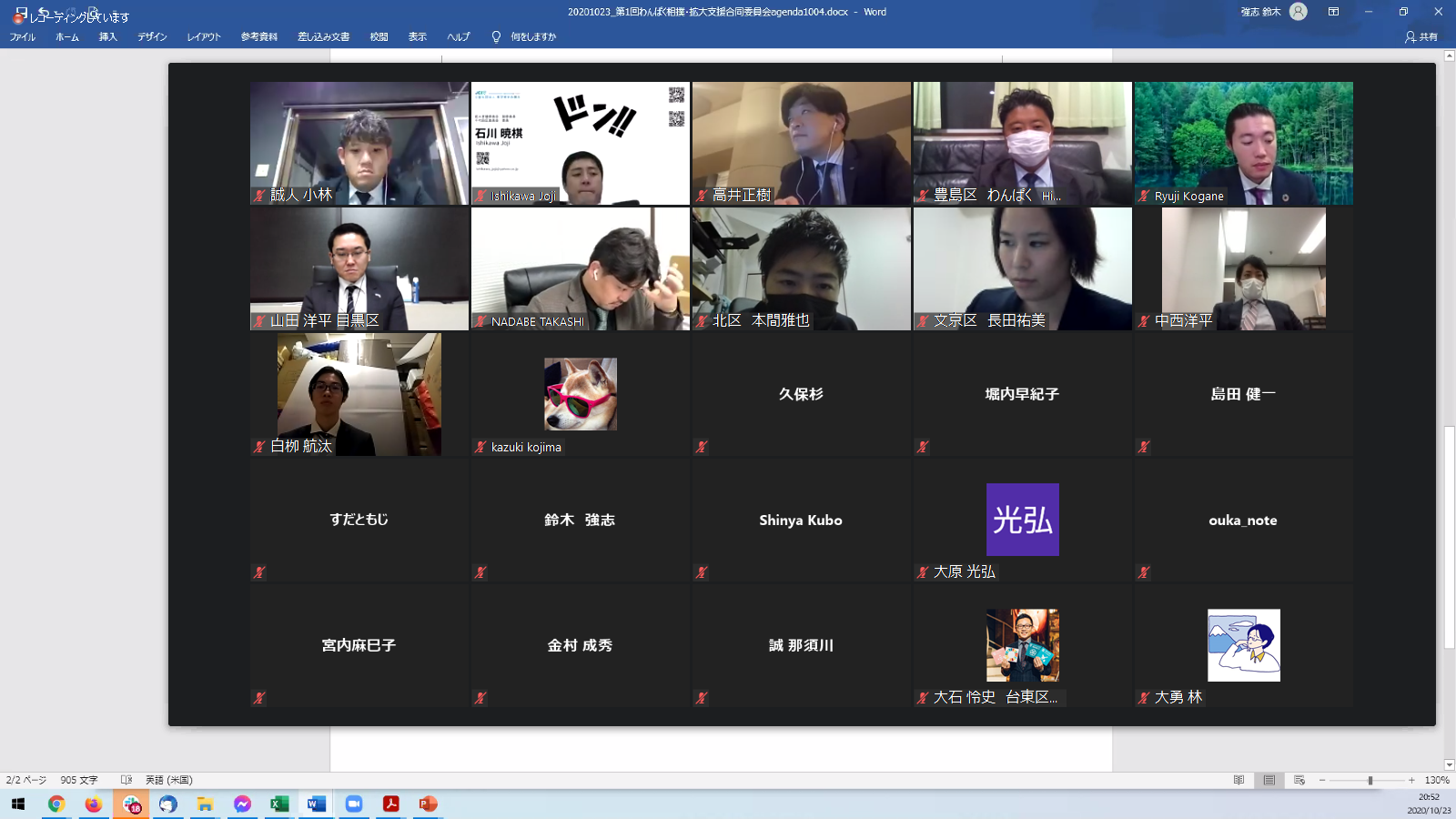Click the proofing check icon in status bar

126,780
